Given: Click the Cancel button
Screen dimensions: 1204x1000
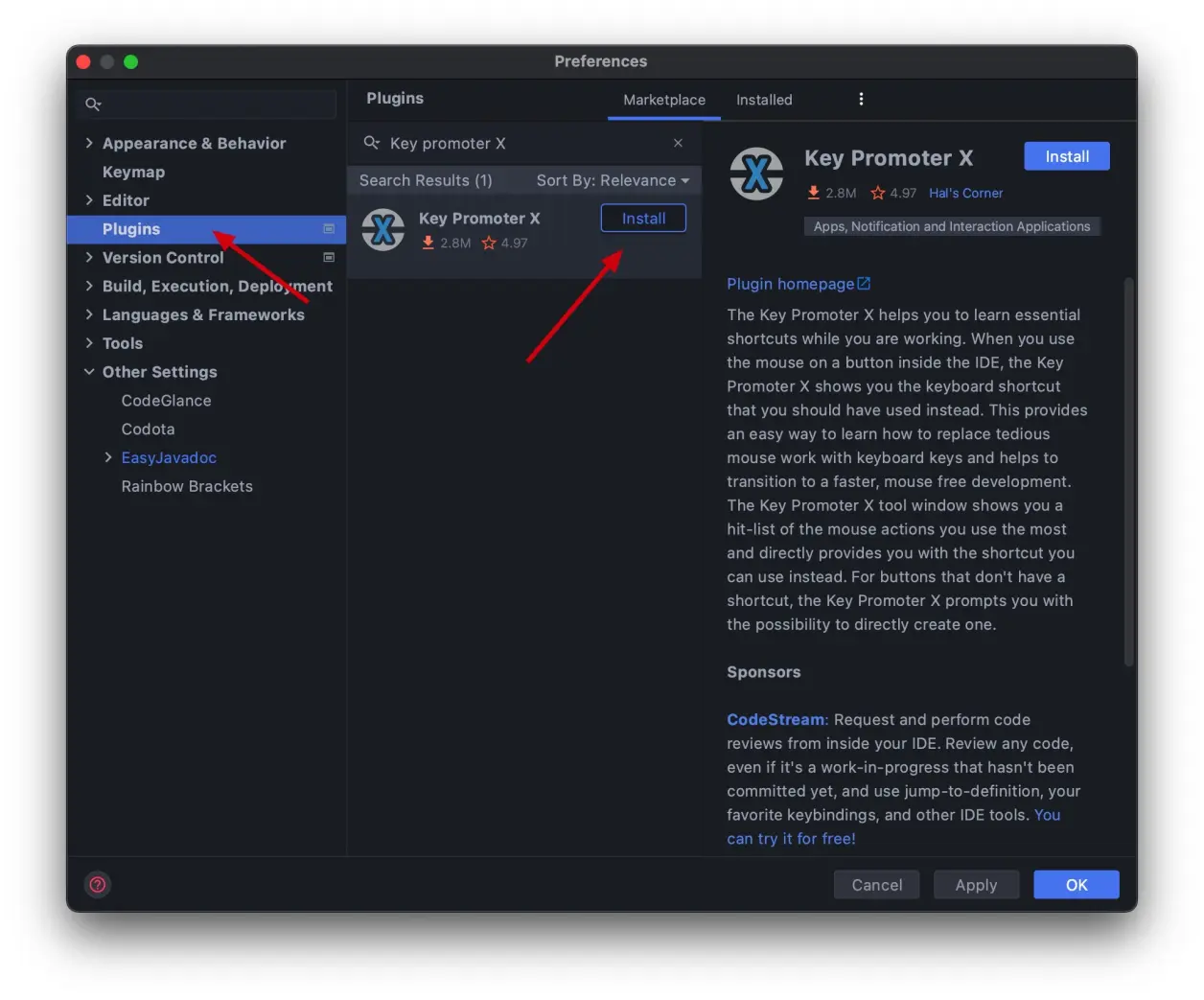Looking at the screenshot, I should (x=876, y=885).
